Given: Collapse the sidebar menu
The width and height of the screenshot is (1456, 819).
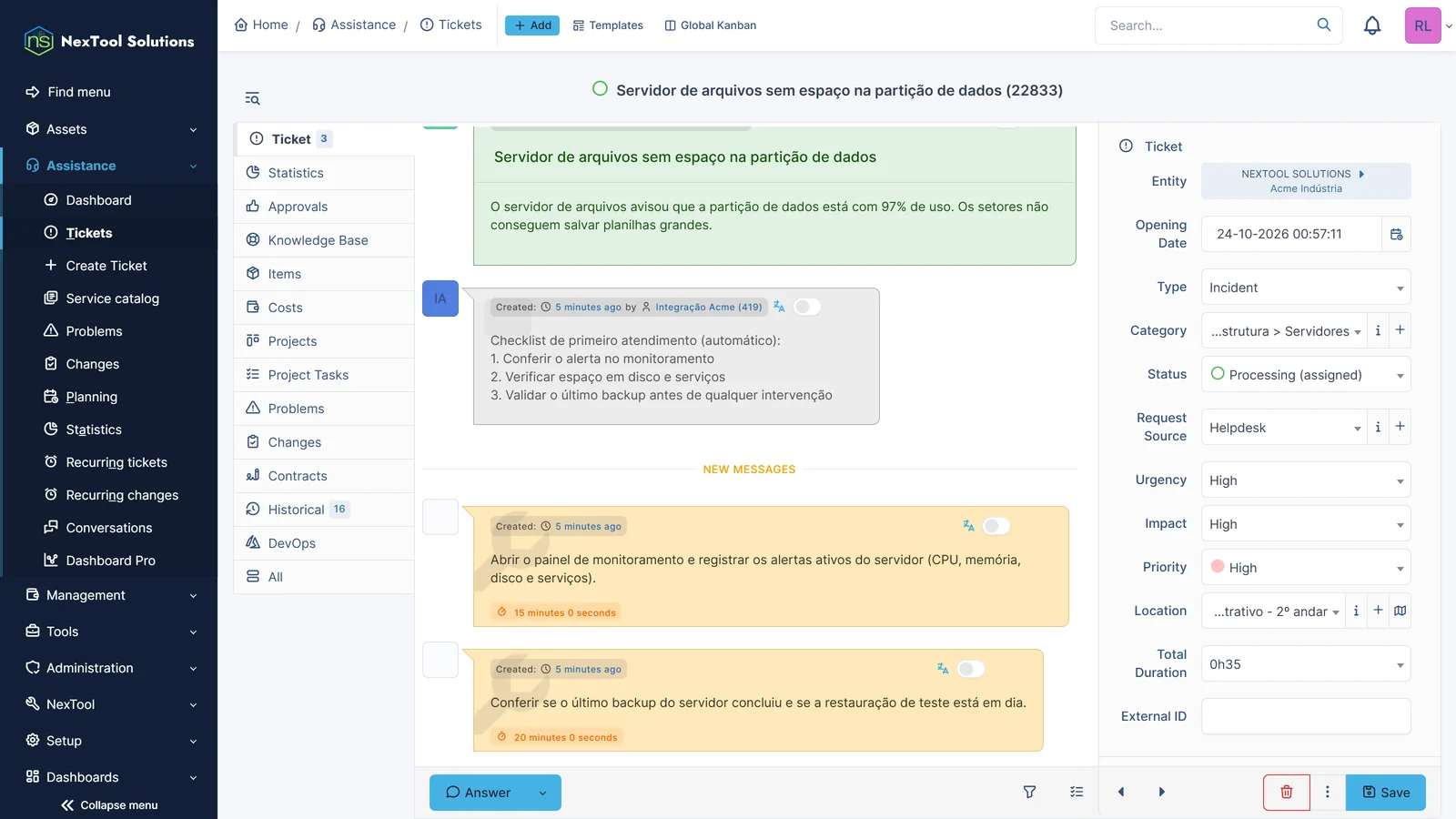Looking at the screenshot, I should pos(109,805).
